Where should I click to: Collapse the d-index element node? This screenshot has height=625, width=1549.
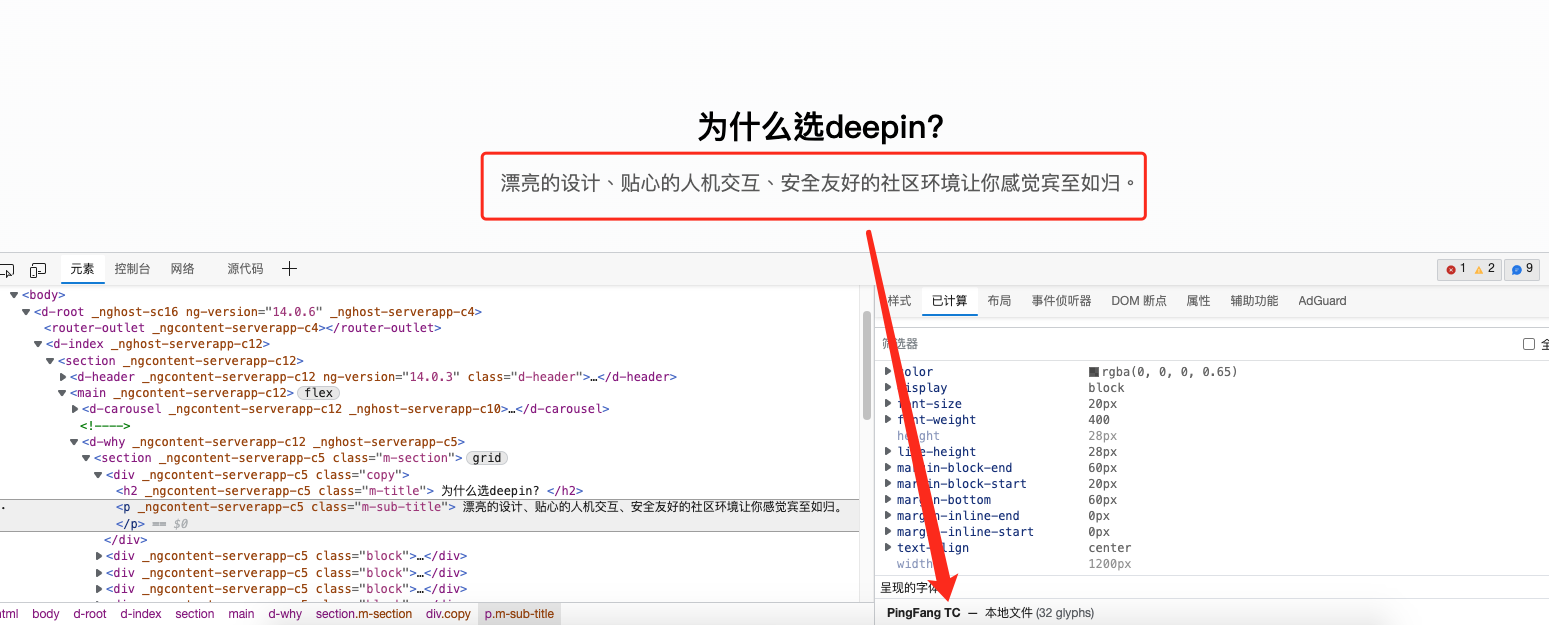(x=38, y=344)
